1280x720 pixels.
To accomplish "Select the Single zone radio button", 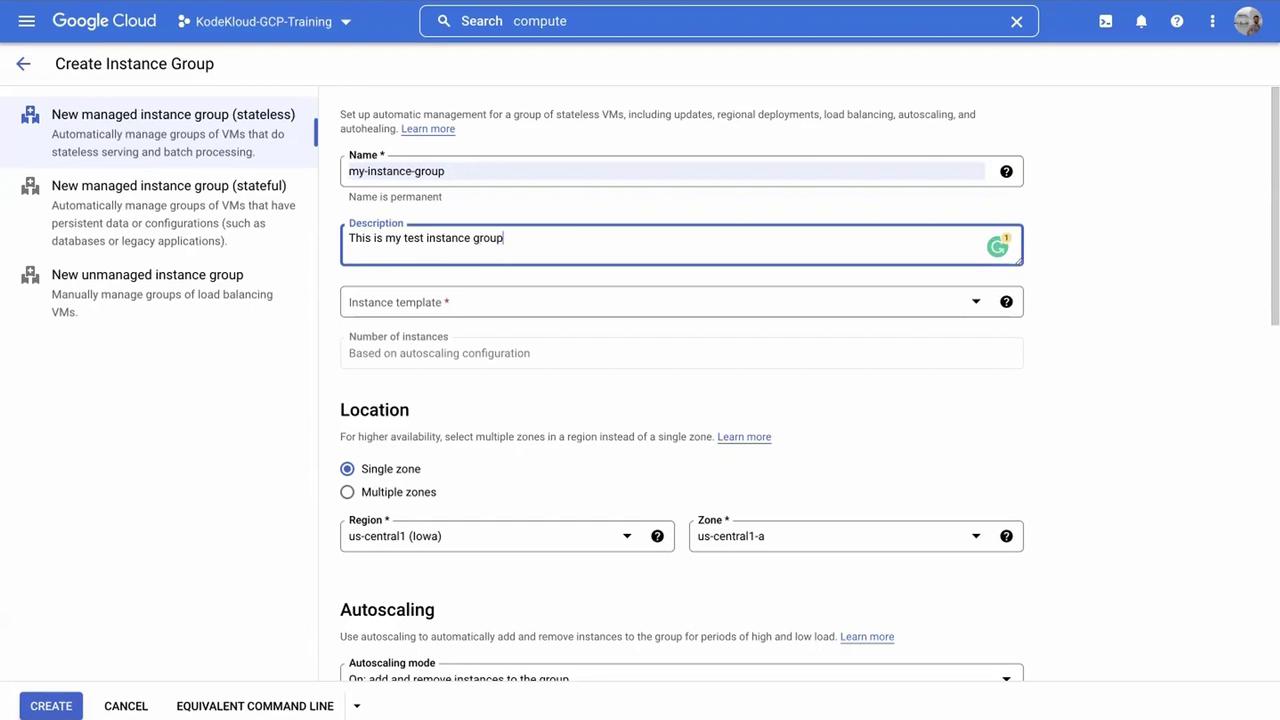I will 347,469.
